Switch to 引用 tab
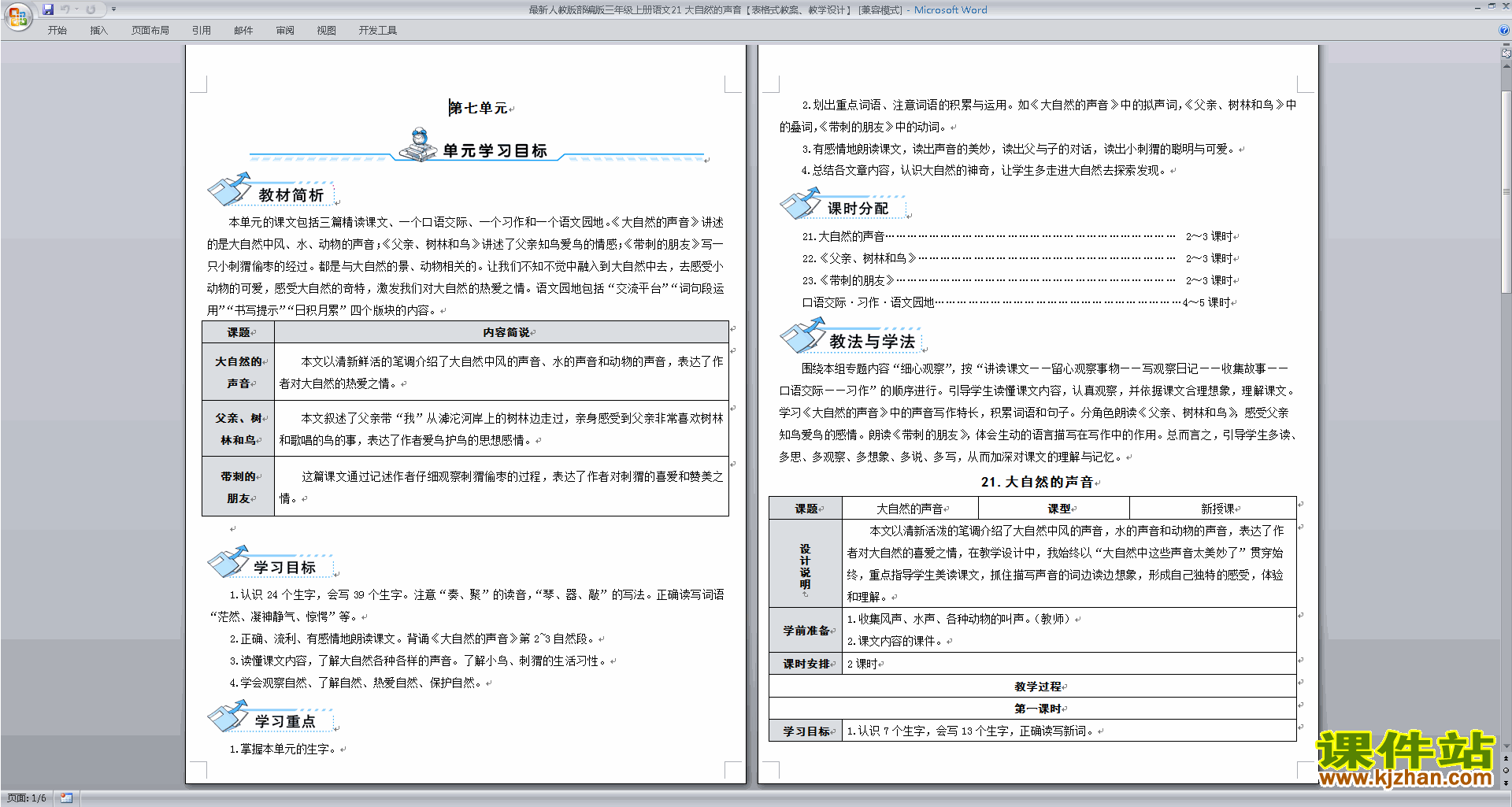 coord(201,30)
